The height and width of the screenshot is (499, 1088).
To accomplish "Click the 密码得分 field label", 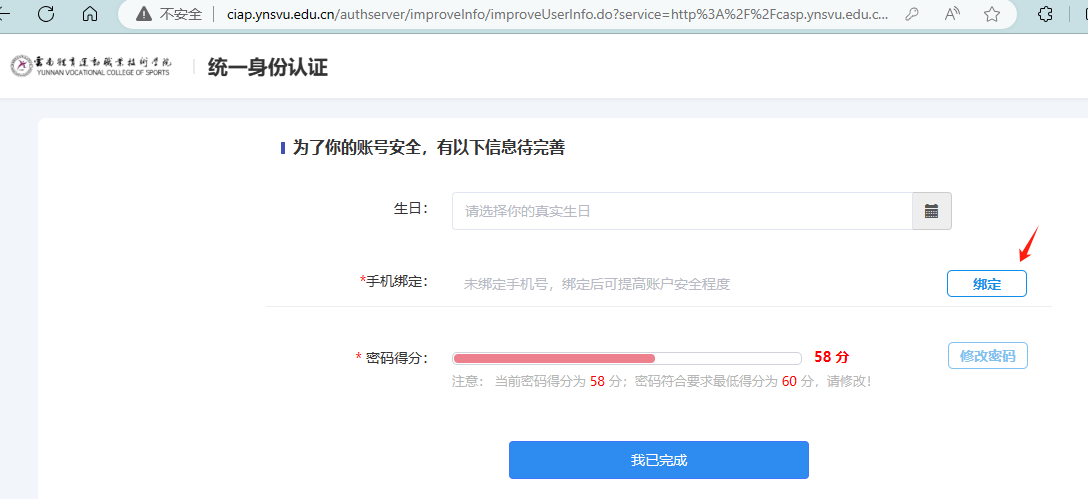I will 396,357.
